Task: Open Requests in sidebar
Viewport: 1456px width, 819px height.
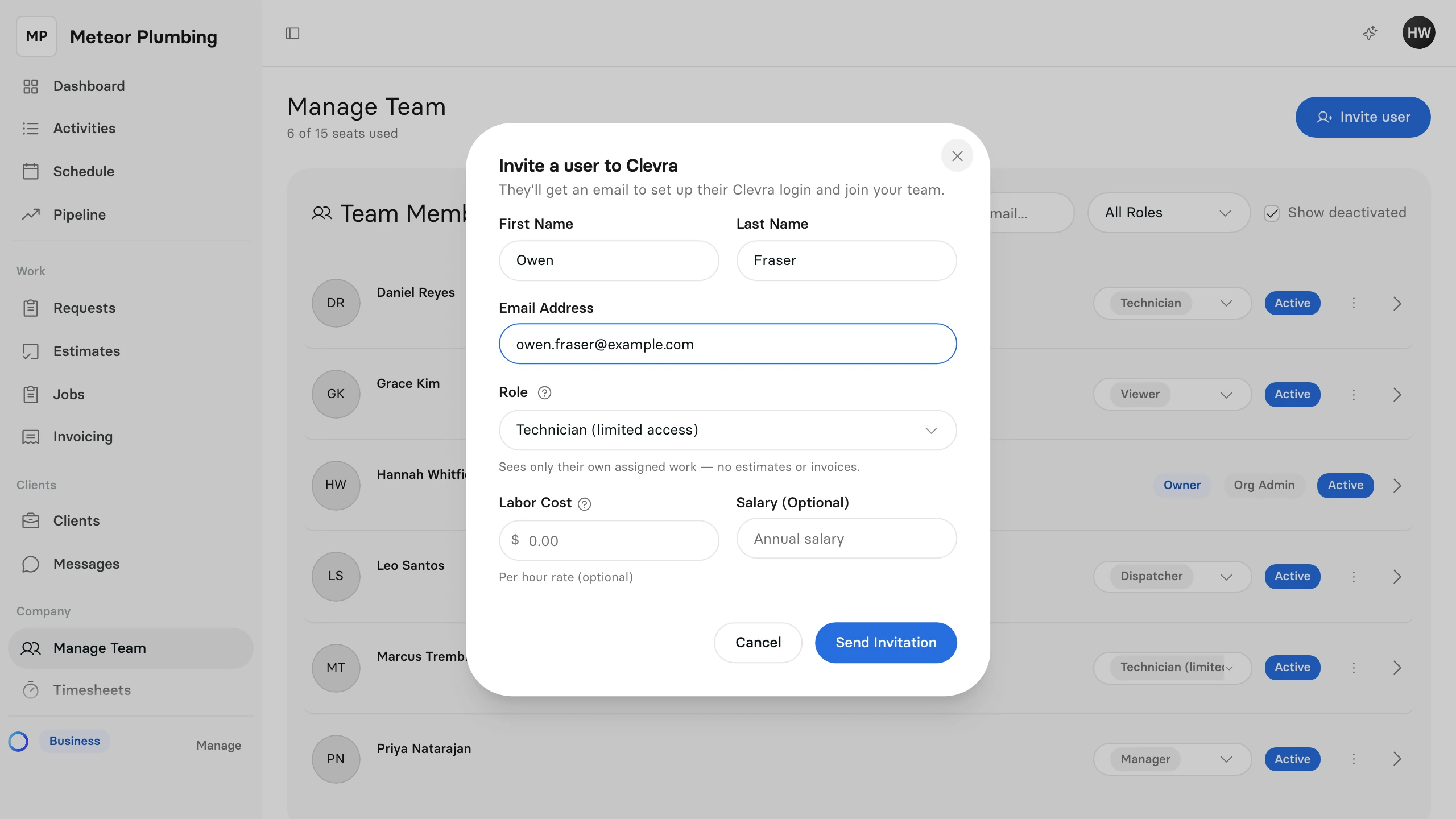Action: pos(130,308)
